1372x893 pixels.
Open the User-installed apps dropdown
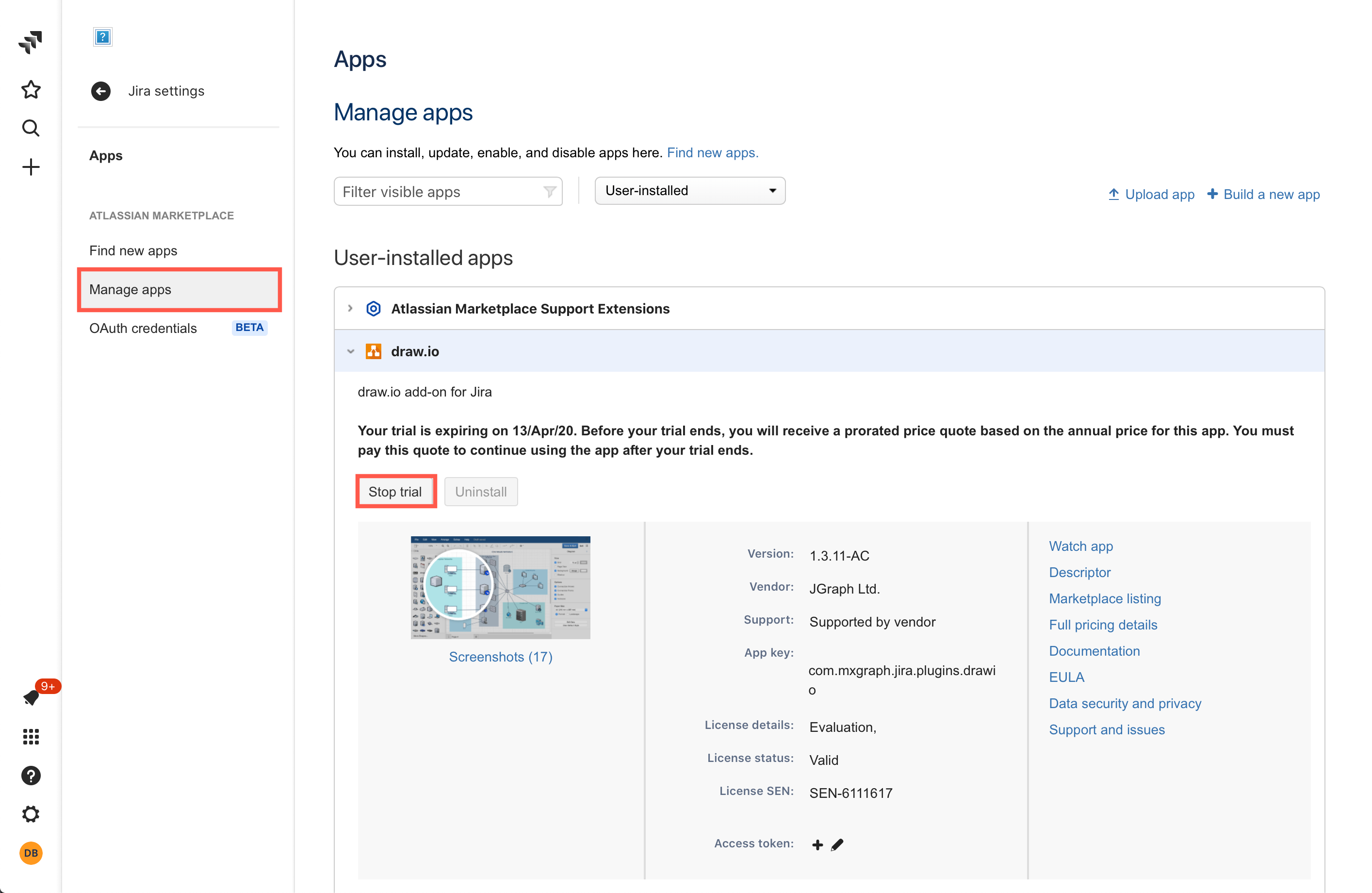tap(689, 190)
